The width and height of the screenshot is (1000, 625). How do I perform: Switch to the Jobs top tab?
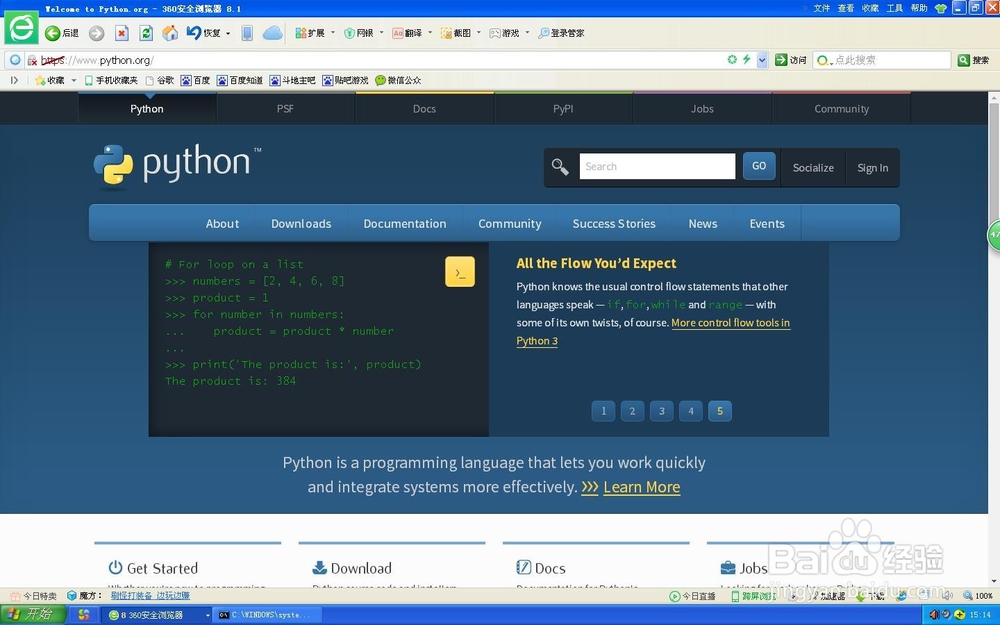pyautogui.click(x=702, y=108)
